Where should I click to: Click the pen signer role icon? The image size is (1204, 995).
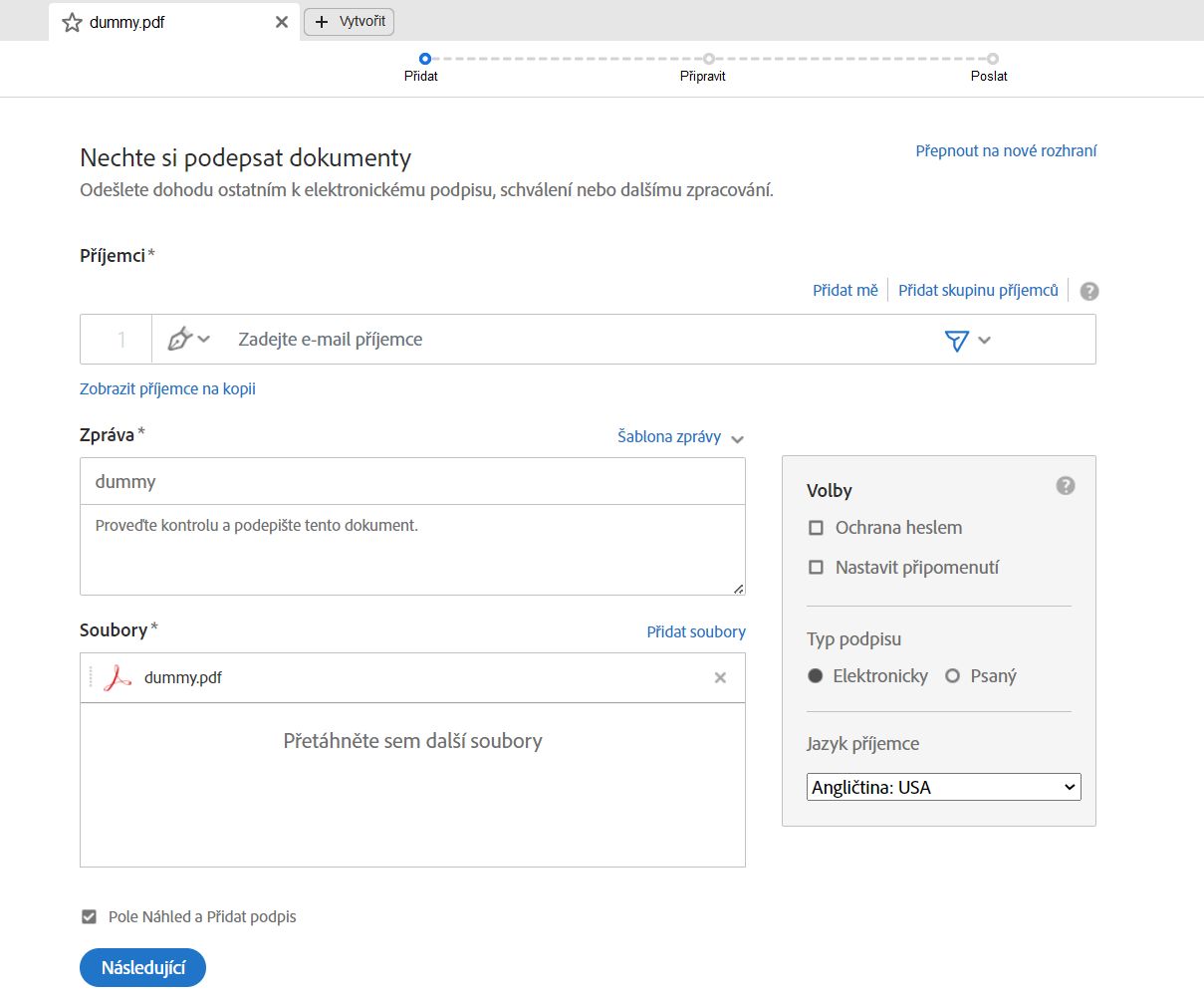coord(179,340)
